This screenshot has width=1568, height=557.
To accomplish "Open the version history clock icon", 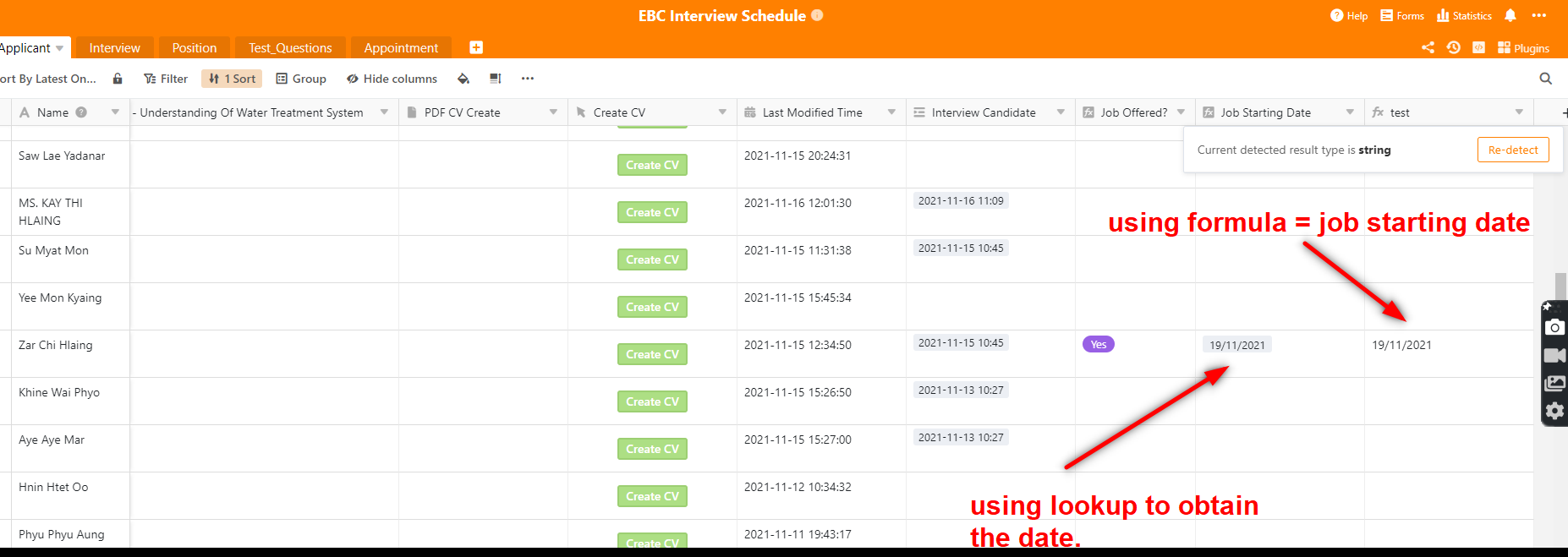I will (x=1453, y=48).
